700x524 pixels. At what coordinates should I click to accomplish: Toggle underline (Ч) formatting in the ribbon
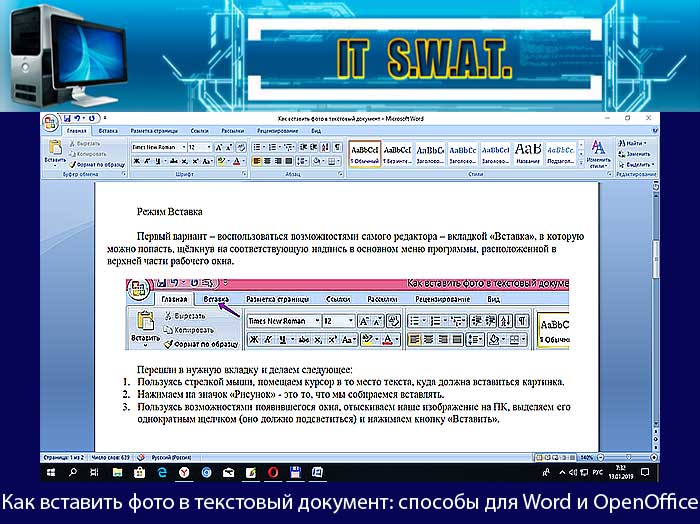point(158,162)
